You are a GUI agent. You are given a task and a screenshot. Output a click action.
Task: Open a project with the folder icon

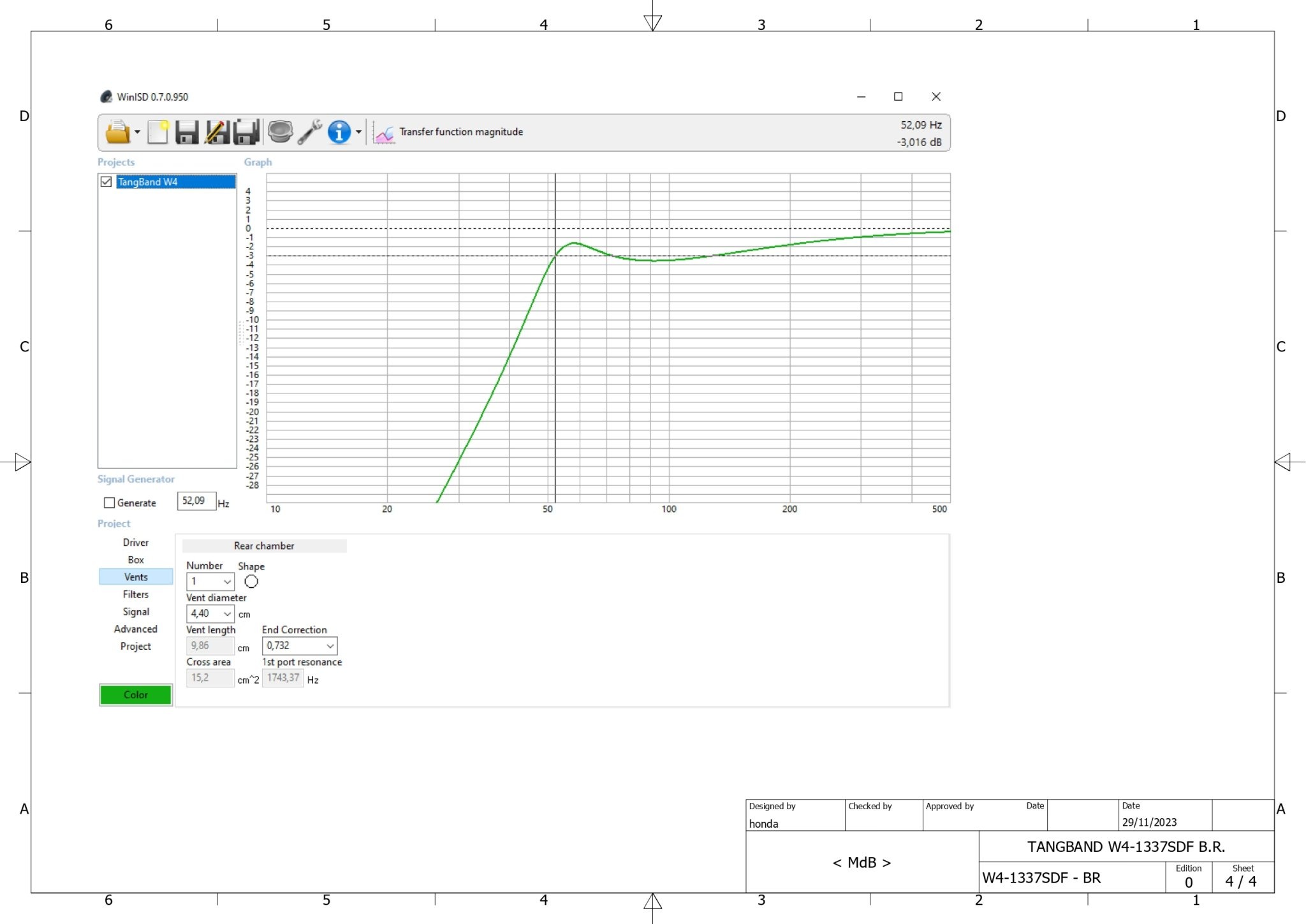pos(118,132)
